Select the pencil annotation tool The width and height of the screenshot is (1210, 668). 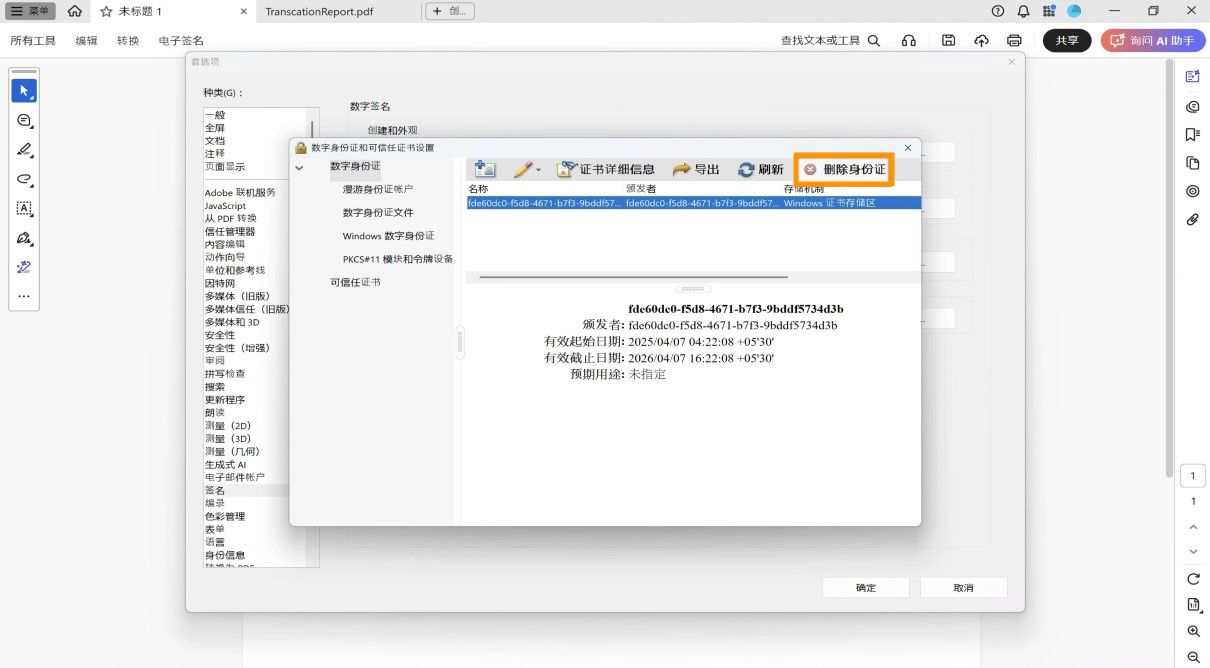24,150
